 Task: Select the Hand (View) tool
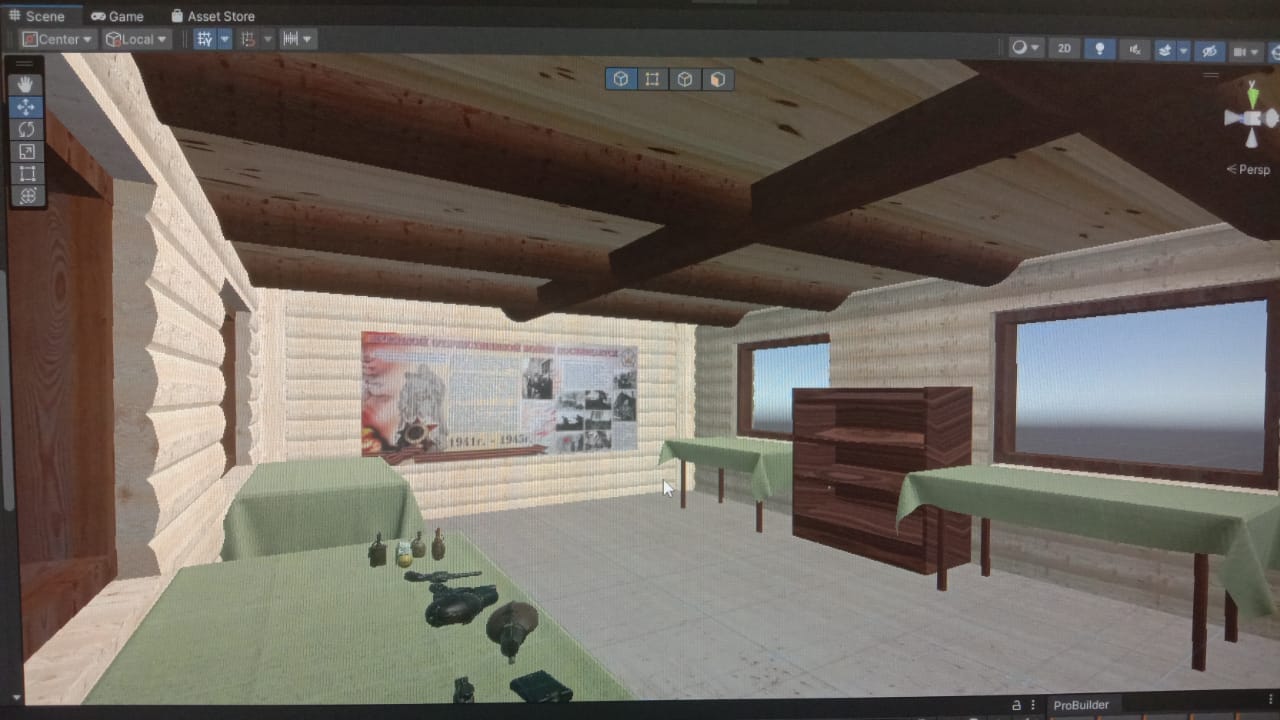tap(27, 85)
